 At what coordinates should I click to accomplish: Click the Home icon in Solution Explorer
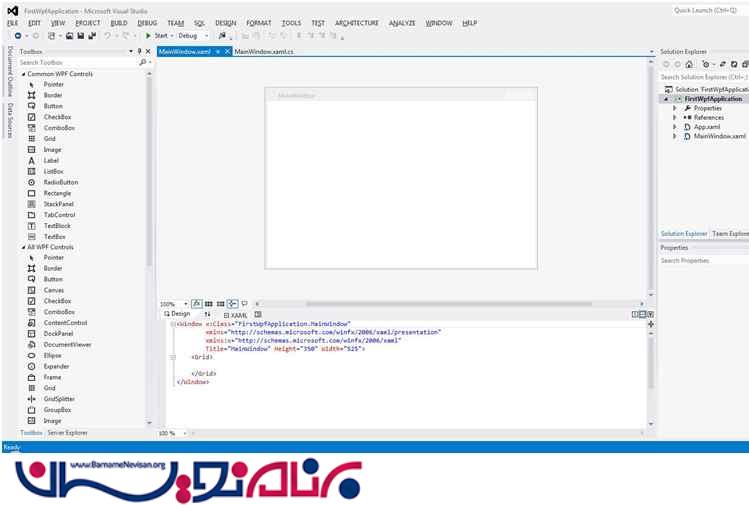(x=690, y=64)
